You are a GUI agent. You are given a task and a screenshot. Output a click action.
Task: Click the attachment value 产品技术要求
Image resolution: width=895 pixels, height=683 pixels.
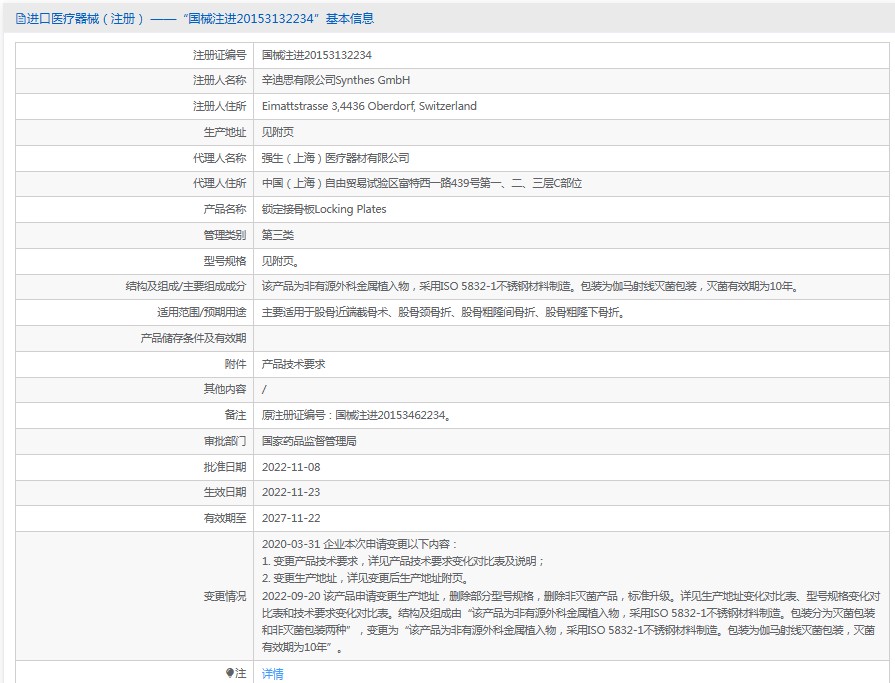[x=293, y=364]
